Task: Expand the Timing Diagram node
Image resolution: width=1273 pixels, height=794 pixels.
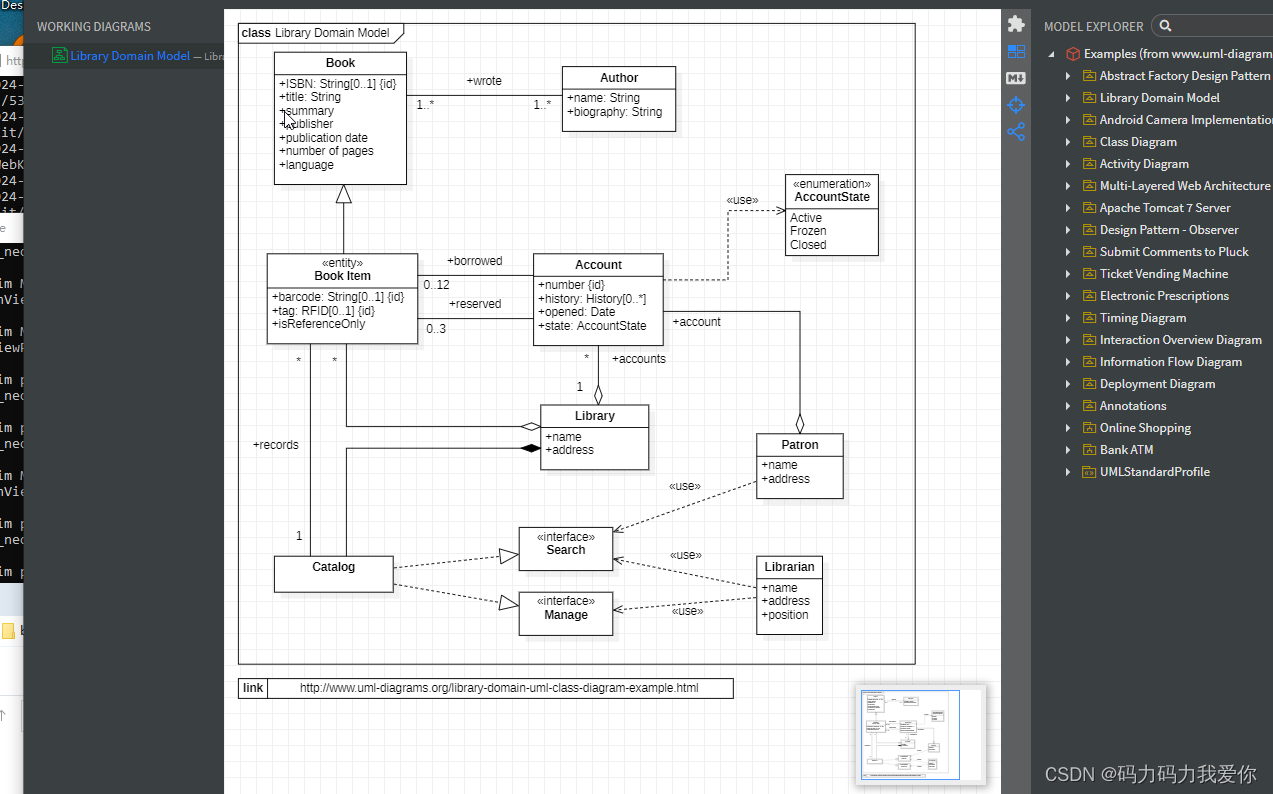Action: [1068, 318]
